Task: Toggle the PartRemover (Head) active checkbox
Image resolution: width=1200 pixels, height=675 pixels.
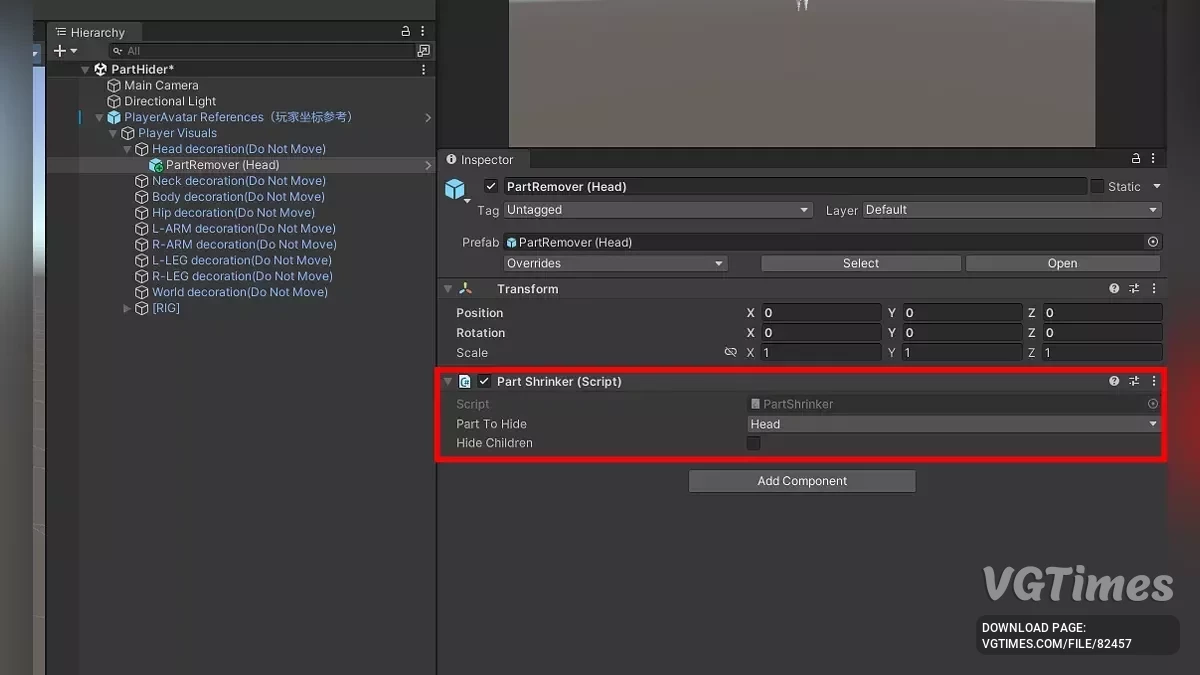Action: pyautogui.click(x=491, y=187)
